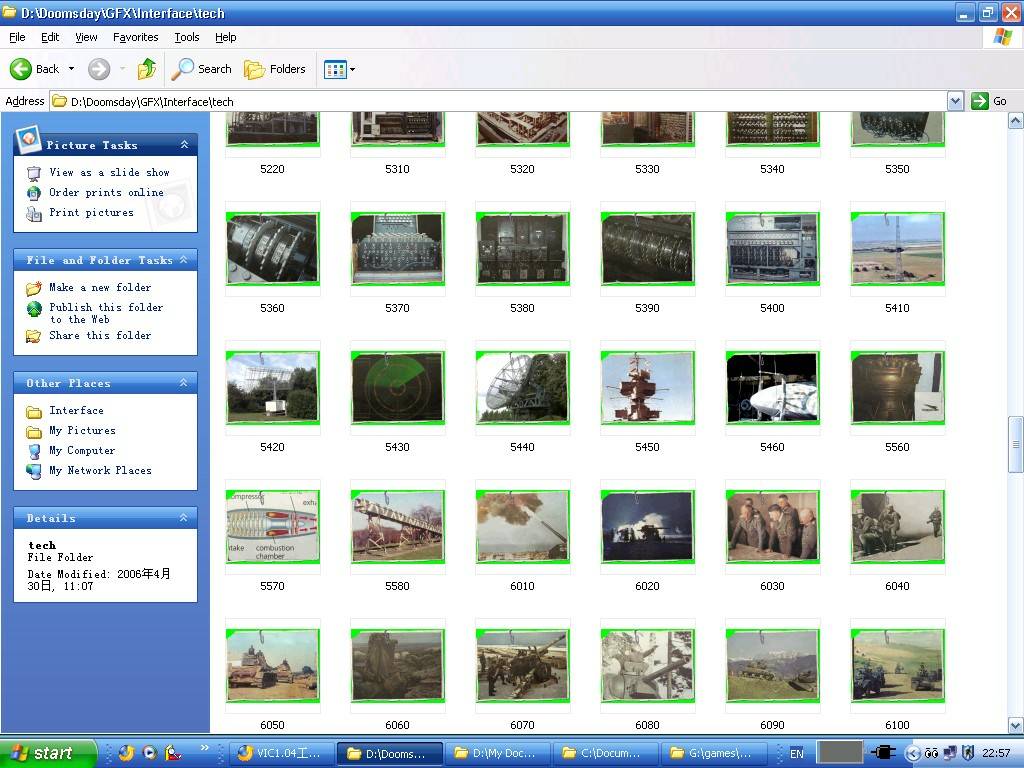This screenshot has height=768, width=1024.
Task: Click the Start button on taskbar
Action: 47,753
